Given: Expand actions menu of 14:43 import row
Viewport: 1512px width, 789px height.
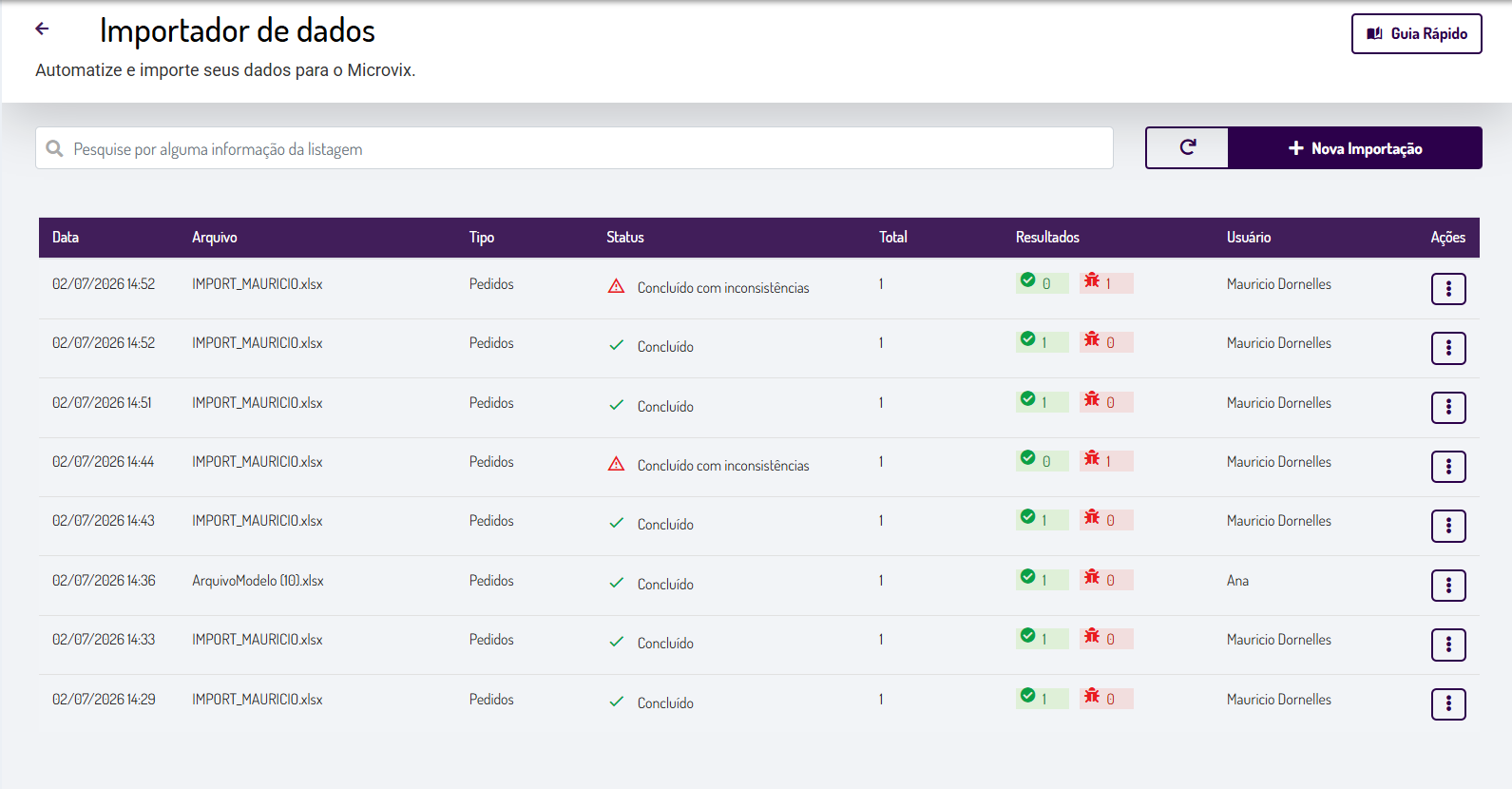Looking at the screenshot, I should [1448, 526].
